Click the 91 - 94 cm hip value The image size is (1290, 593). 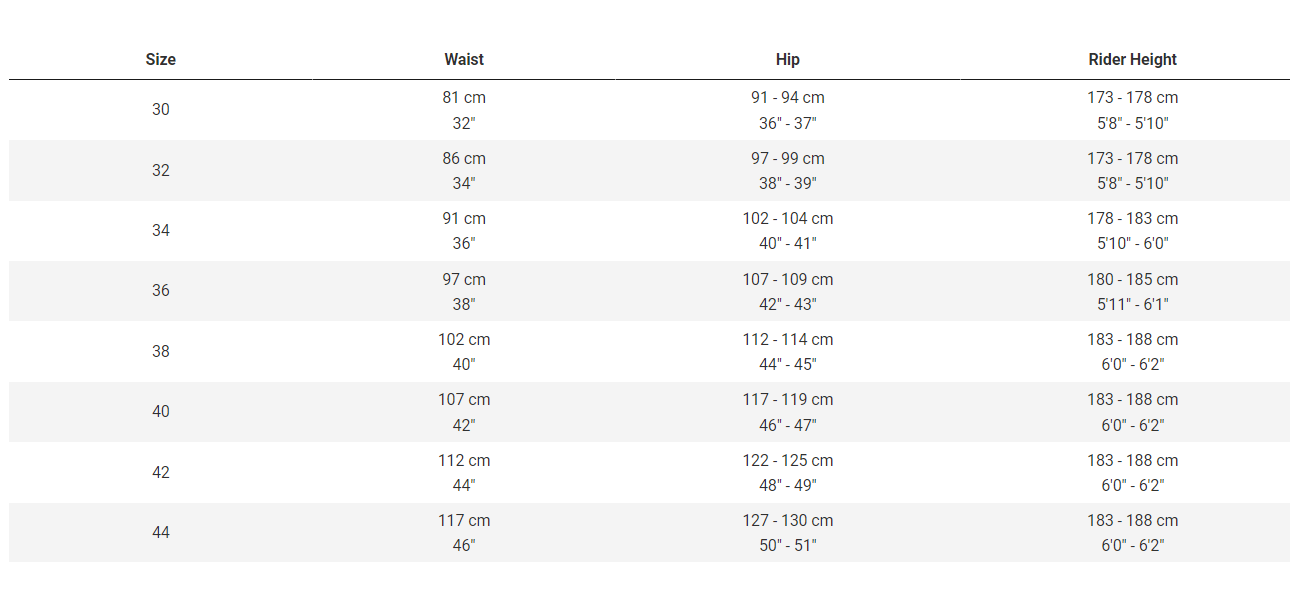tap(788, 98)
